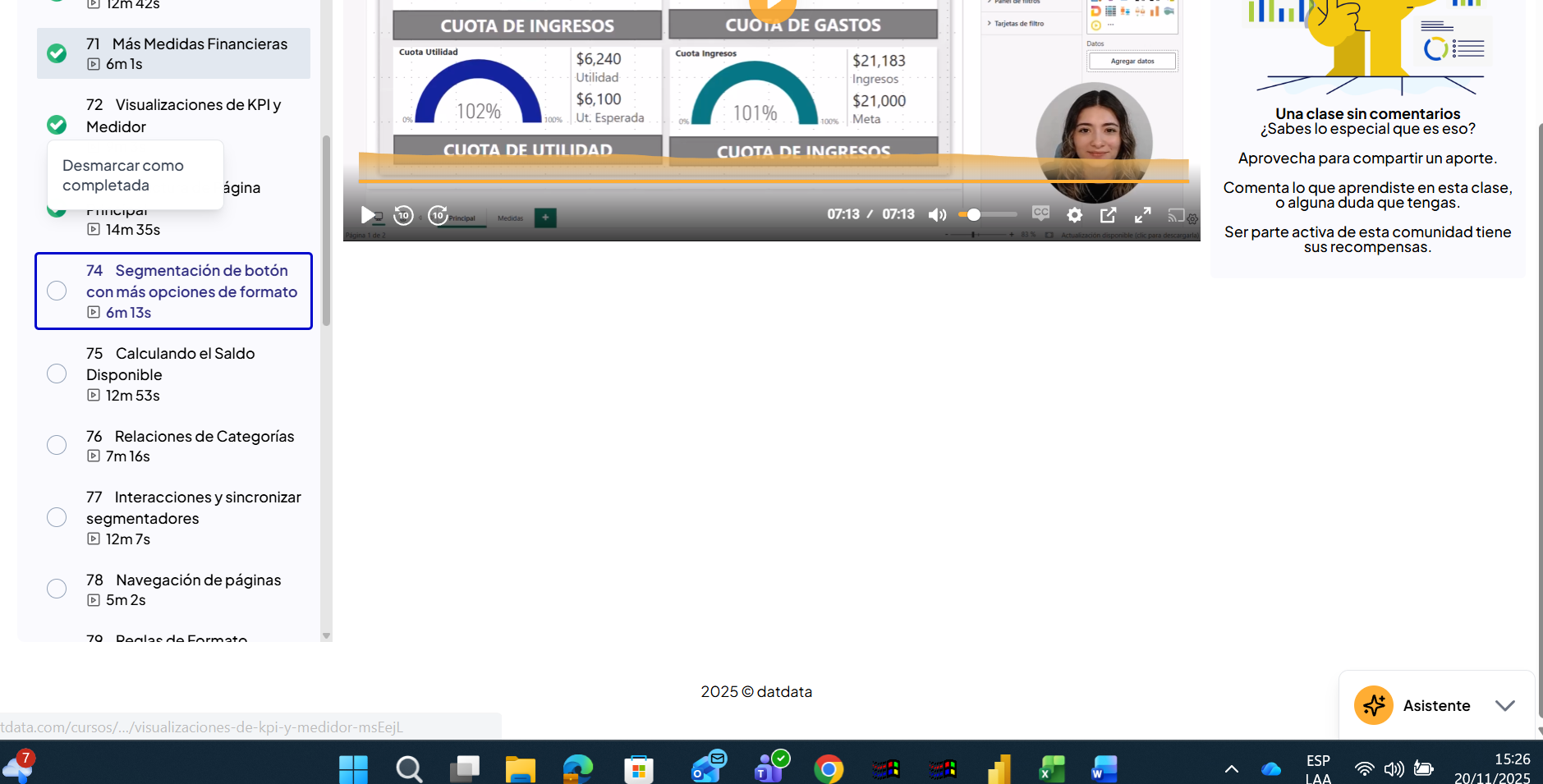
Task: Show hidden system tray icons
Action: (1231, 769)
